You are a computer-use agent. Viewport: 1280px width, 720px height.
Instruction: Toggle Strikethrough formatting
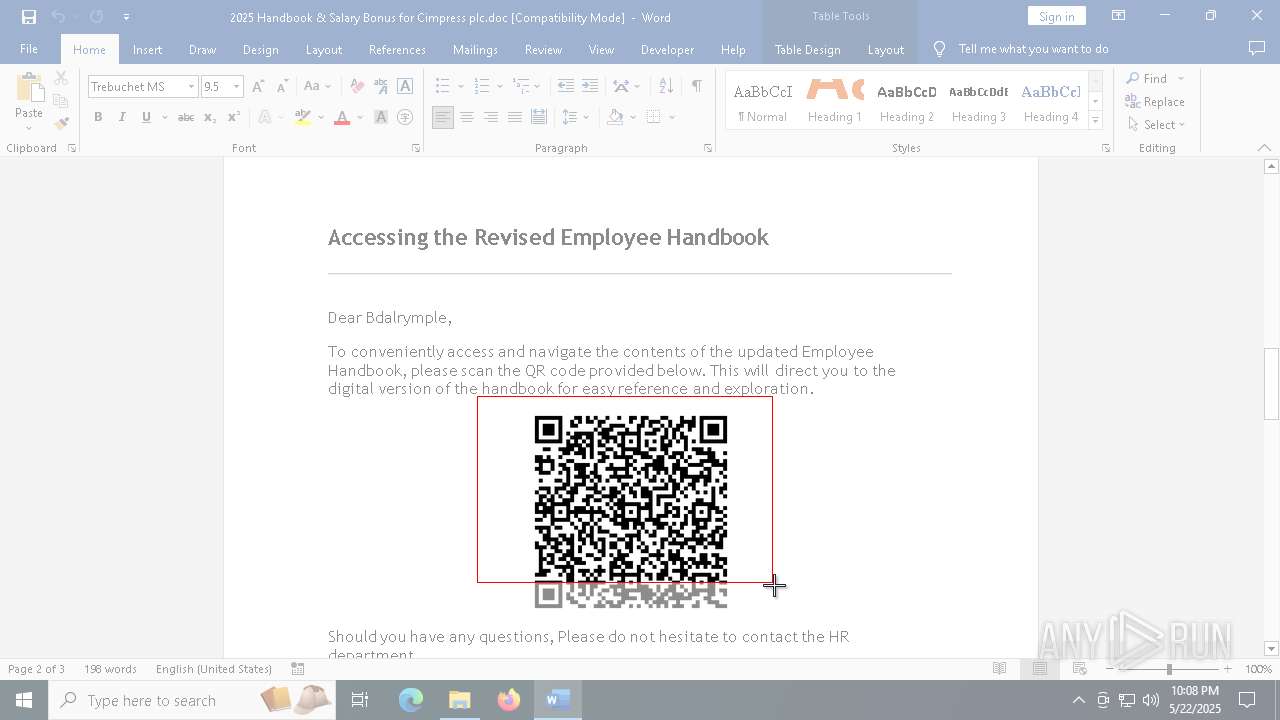tap(186, 117)
